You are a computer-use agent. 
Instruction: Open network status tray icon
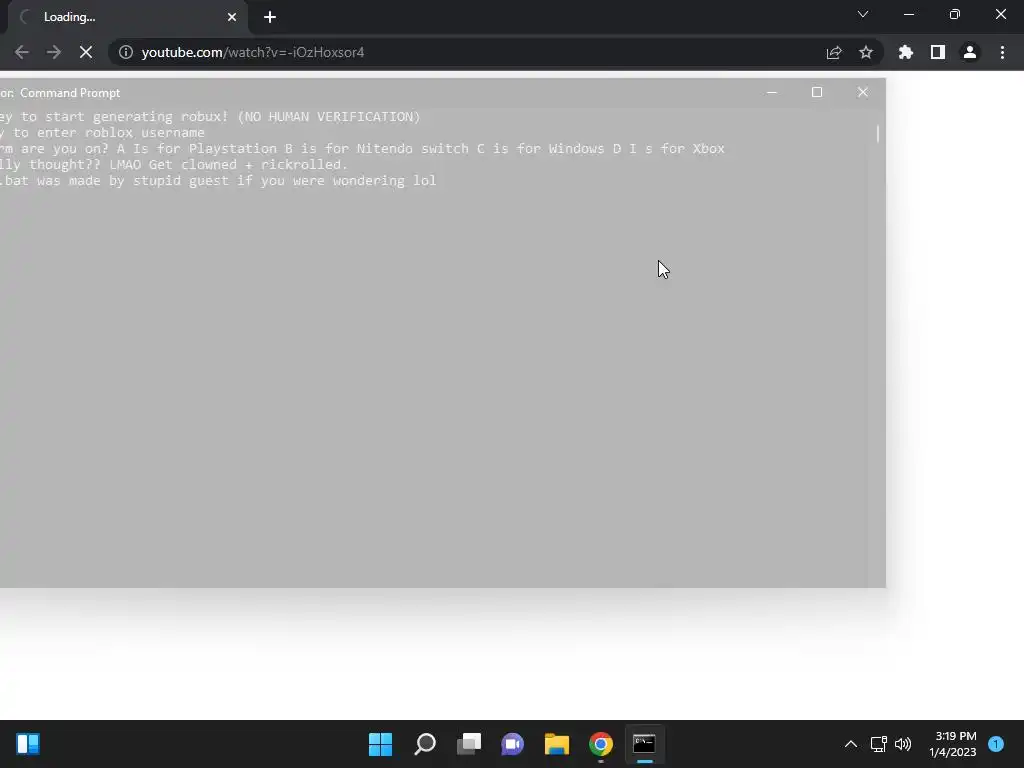coord(879,744)
